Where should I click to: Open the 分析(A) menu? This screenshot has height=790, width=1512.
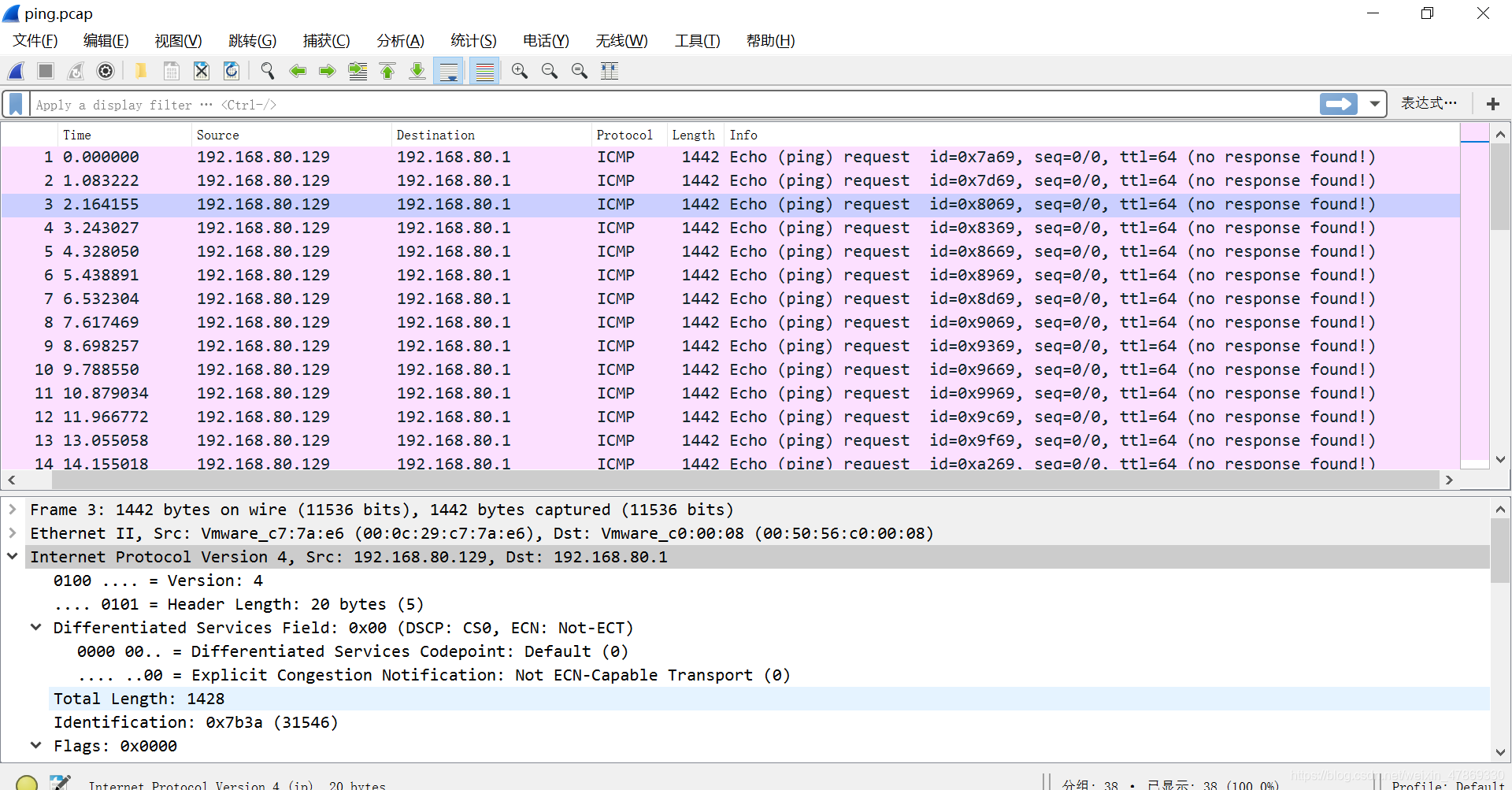coord(401,40)
